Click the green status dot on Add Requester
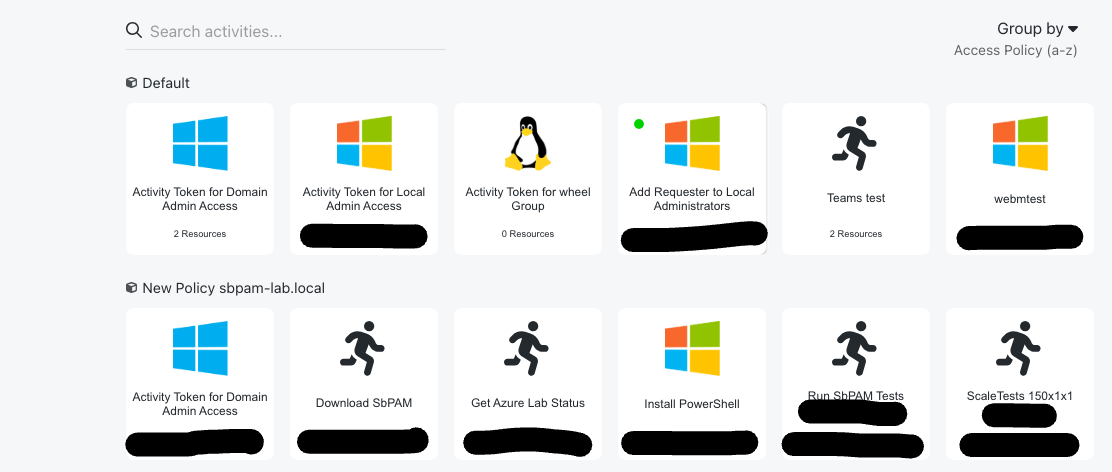1112x472 pixels. click(639, 124)
